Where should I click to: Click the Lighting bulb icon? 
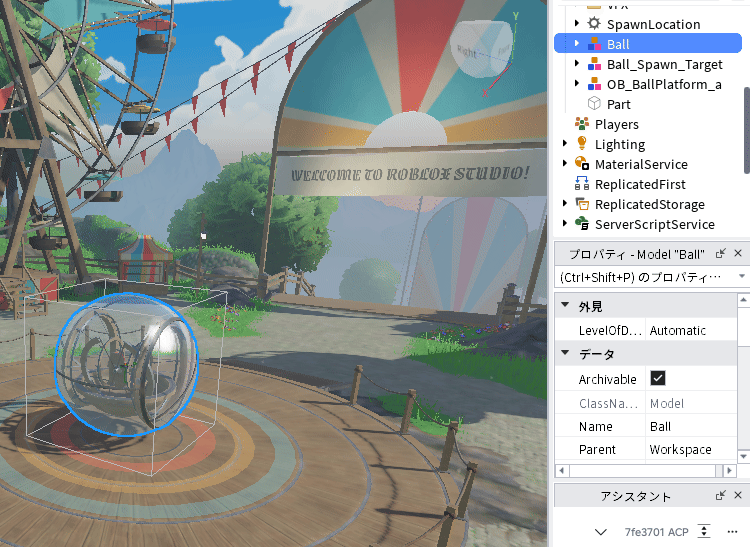click(x=582, y=143)
